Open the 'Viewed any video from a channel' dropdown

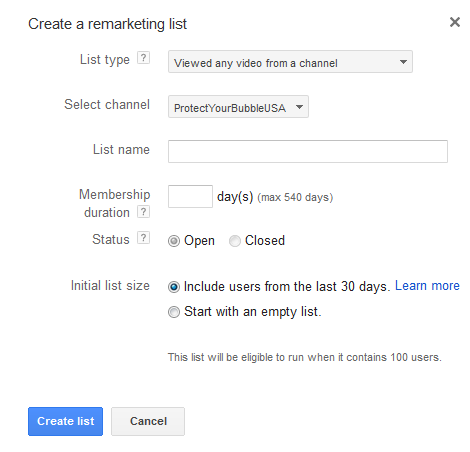290,62
